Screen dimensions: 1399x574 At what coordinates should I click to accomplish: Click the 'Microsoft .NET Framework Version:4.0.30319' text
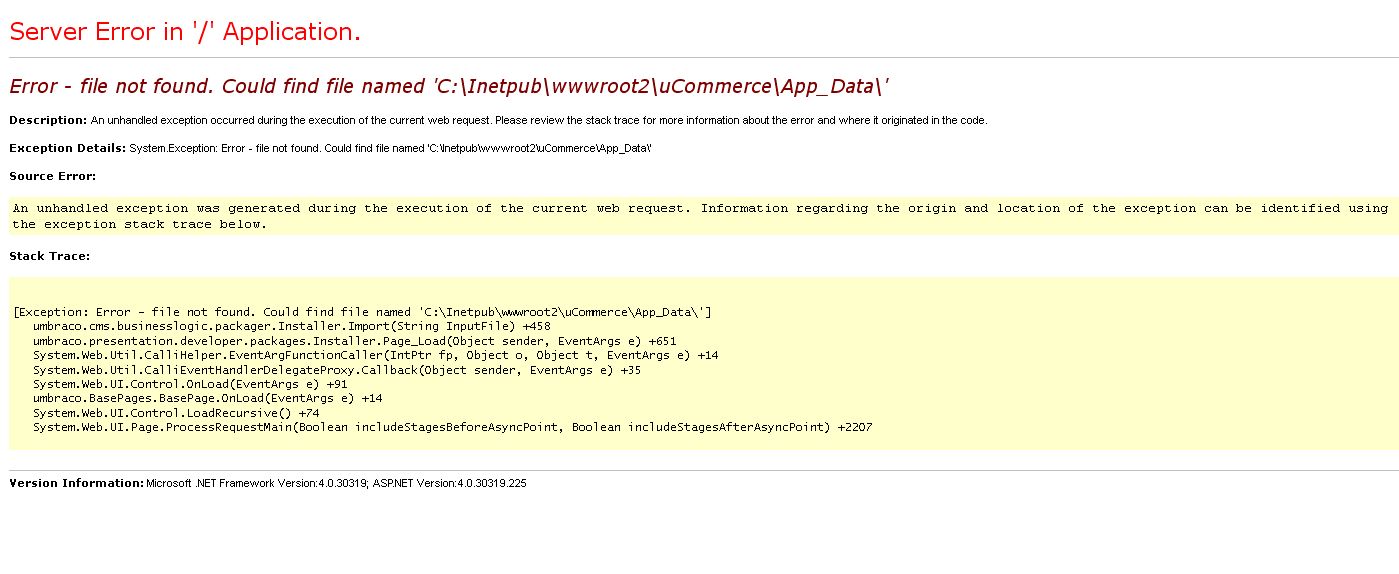click(257, 483)
